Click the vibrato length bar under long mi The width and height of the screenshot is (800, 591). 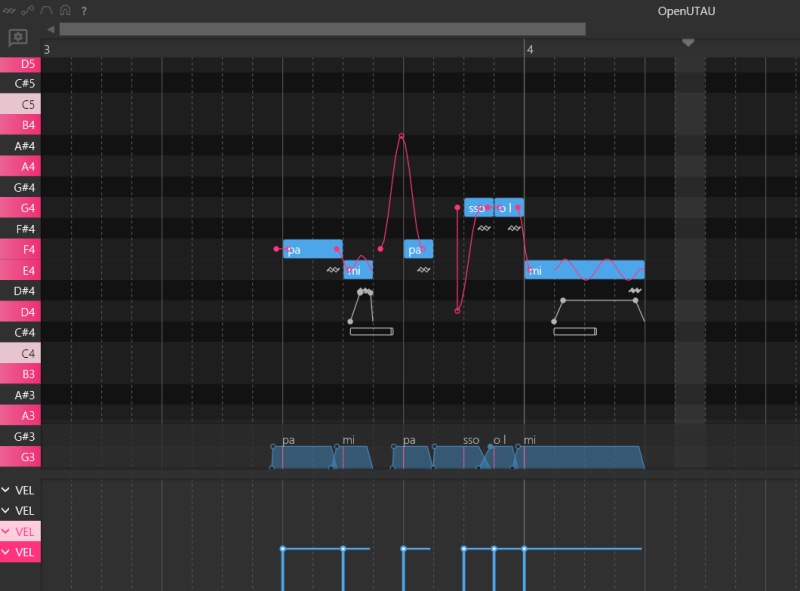(x=575, y=332)
